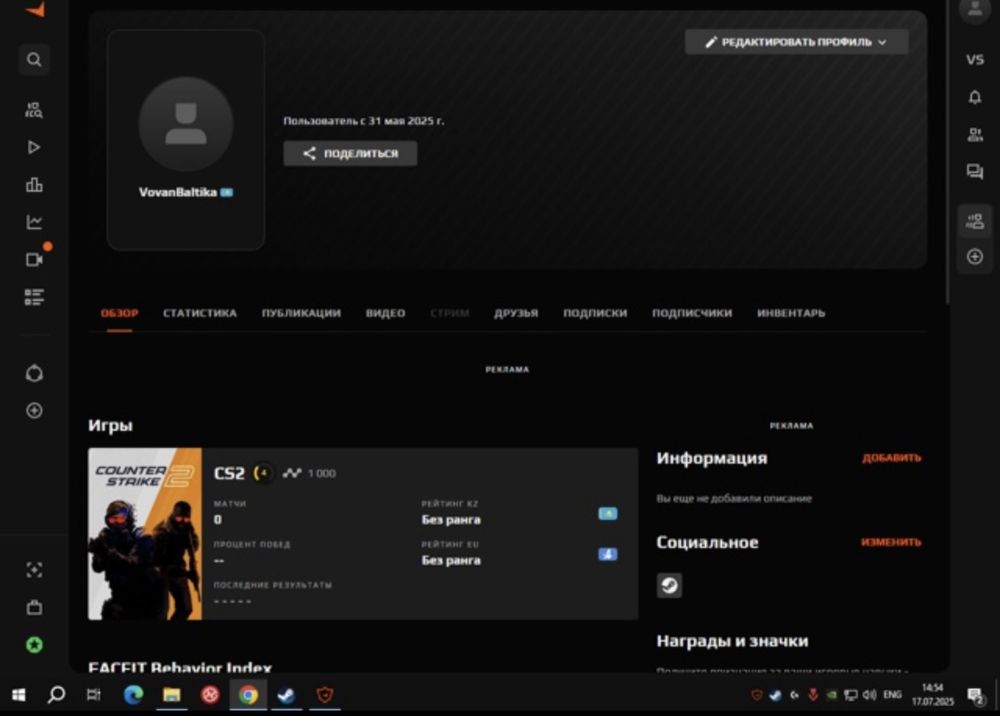
Task: Switch to the Друзья tab
Action: coord(516,313)
